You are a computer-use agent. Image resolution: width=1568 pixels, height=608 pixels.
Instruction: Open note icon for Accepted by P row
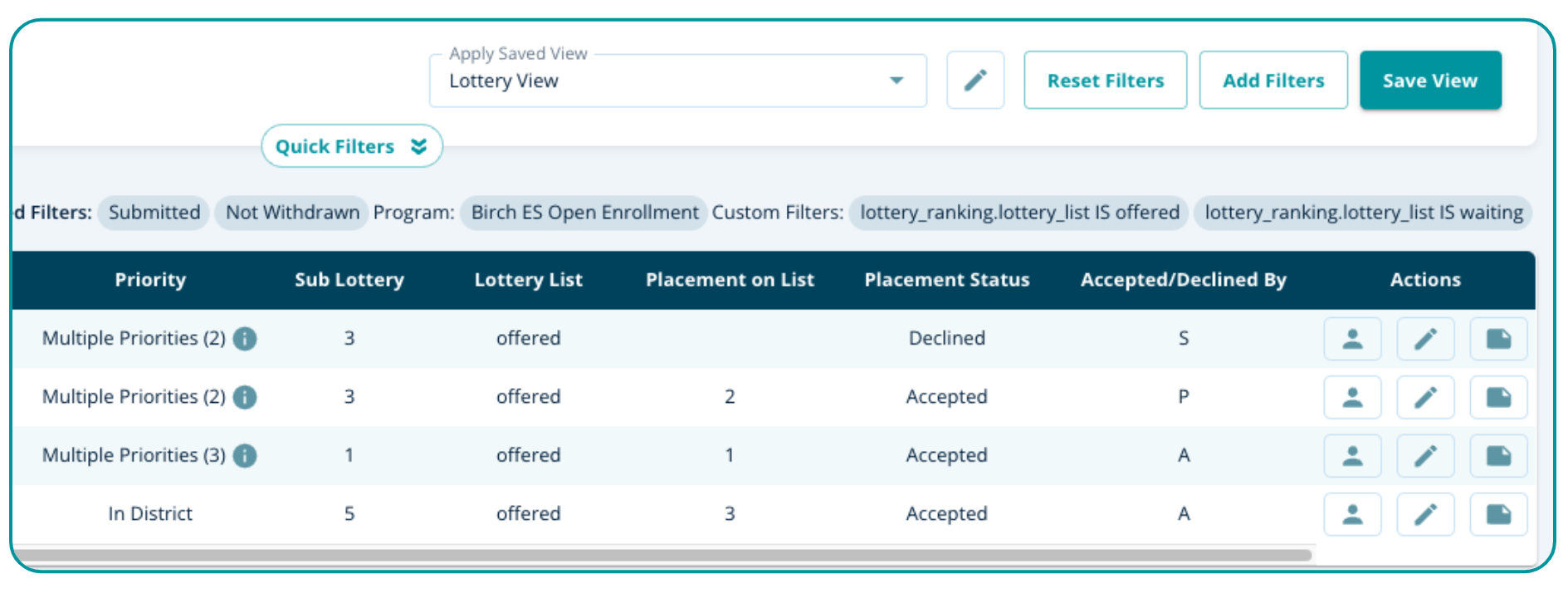(1497, 397)
